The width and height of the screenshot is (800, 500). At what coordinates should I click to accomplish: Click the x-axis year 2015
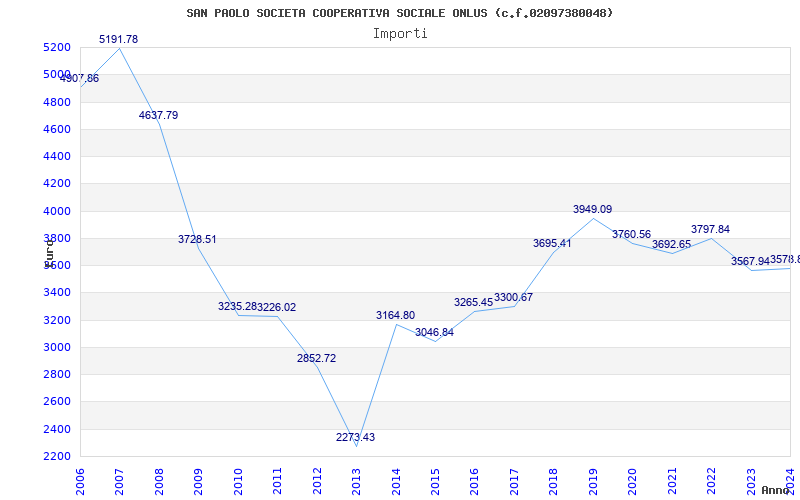pos(435,482)
